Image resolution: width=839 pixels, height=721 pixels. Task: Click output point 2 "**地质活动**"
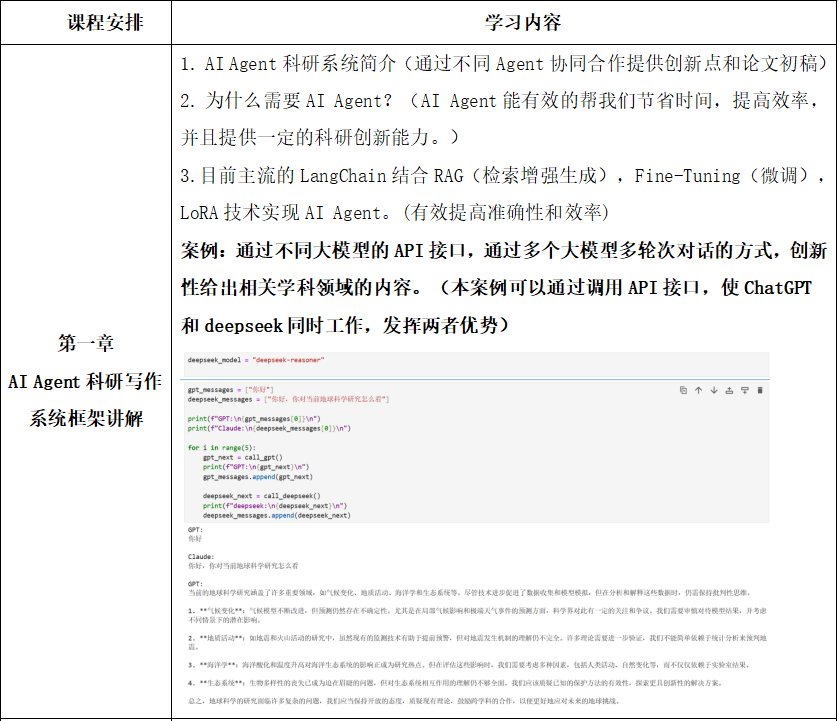pos(477,642)
